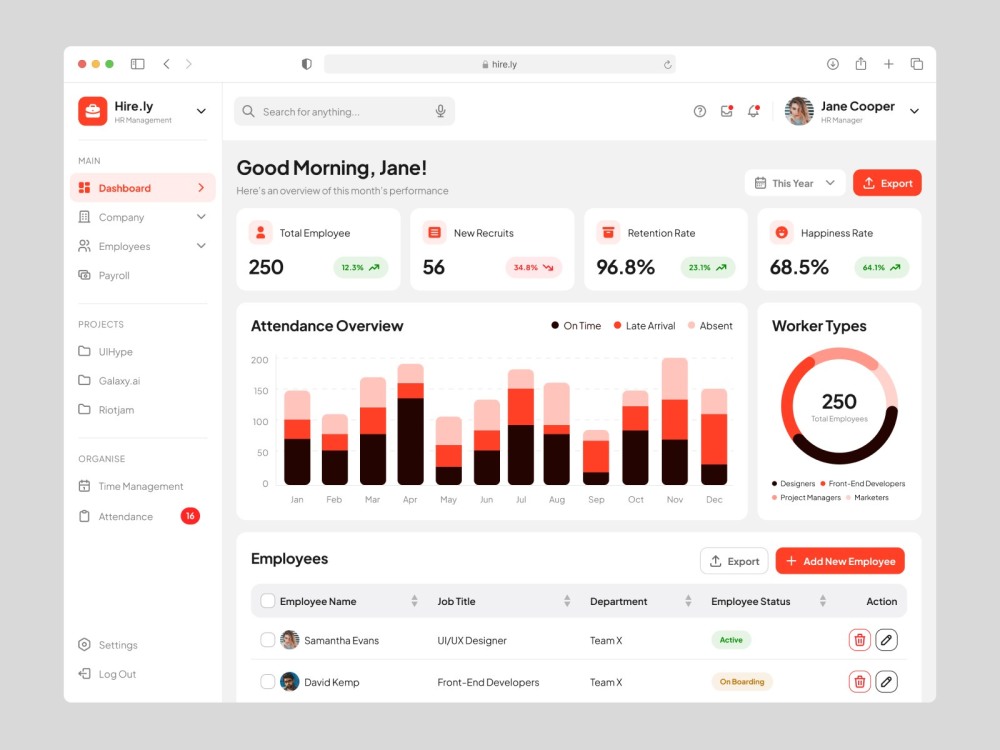Click the search magnifier icon

(249, 111)
